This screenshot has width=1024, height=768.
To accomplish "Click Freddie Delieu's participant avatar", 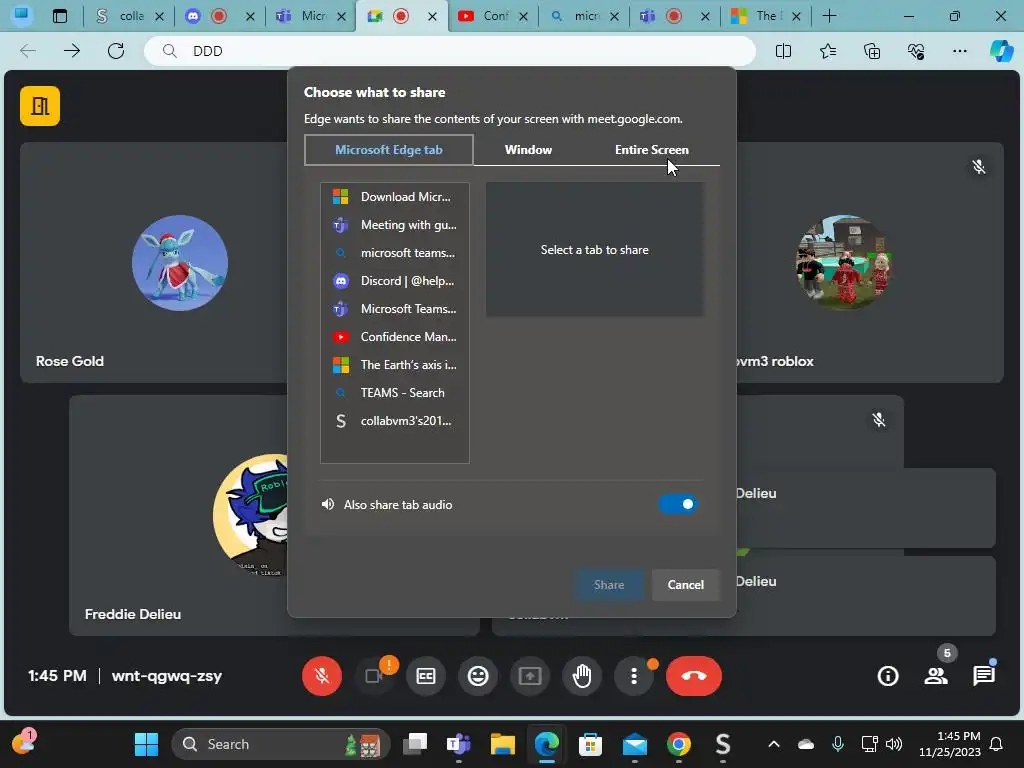I will pyautogui.click(x=251, y=515).
